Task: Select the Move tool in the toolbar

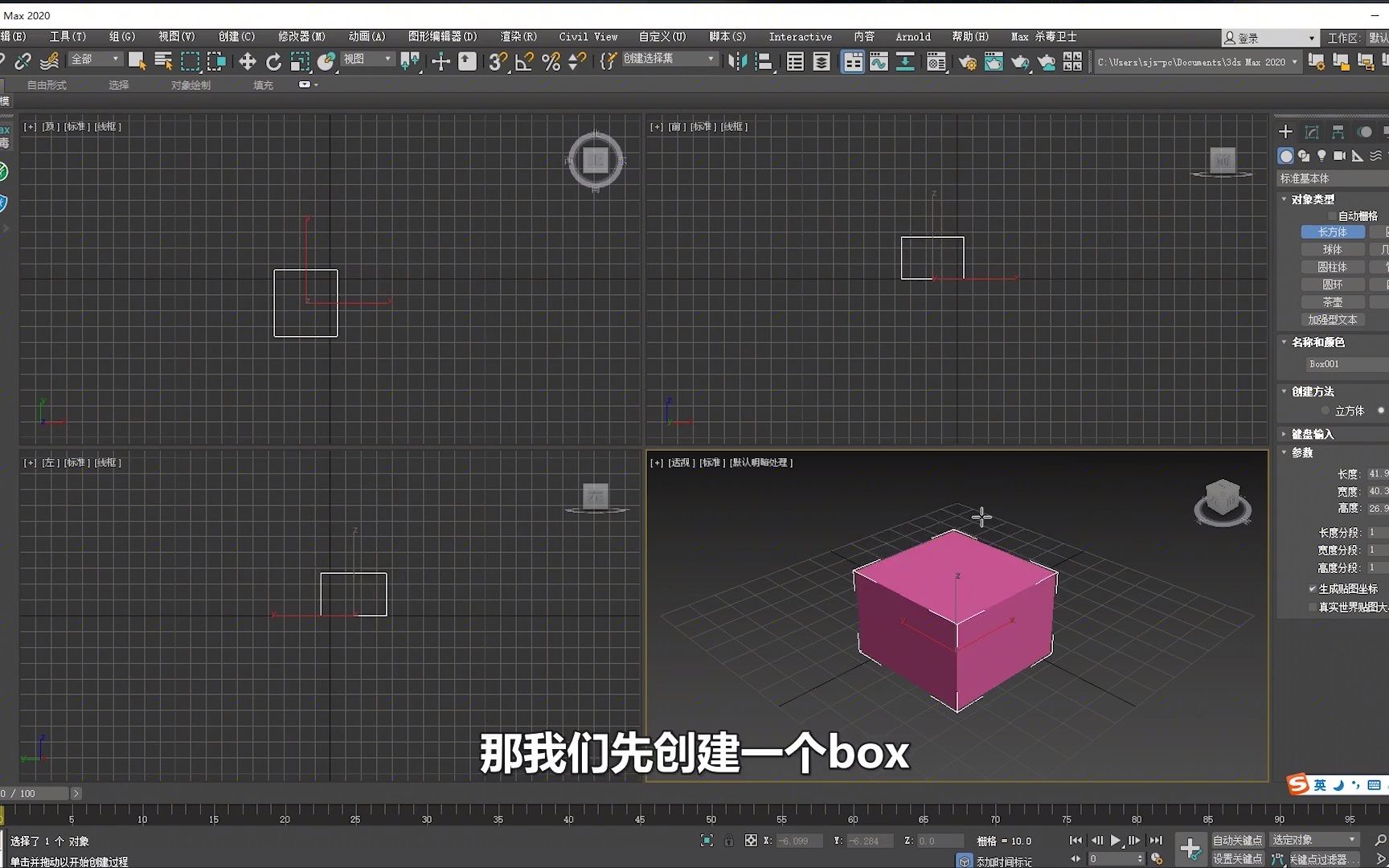Action: tap(247, 61)
